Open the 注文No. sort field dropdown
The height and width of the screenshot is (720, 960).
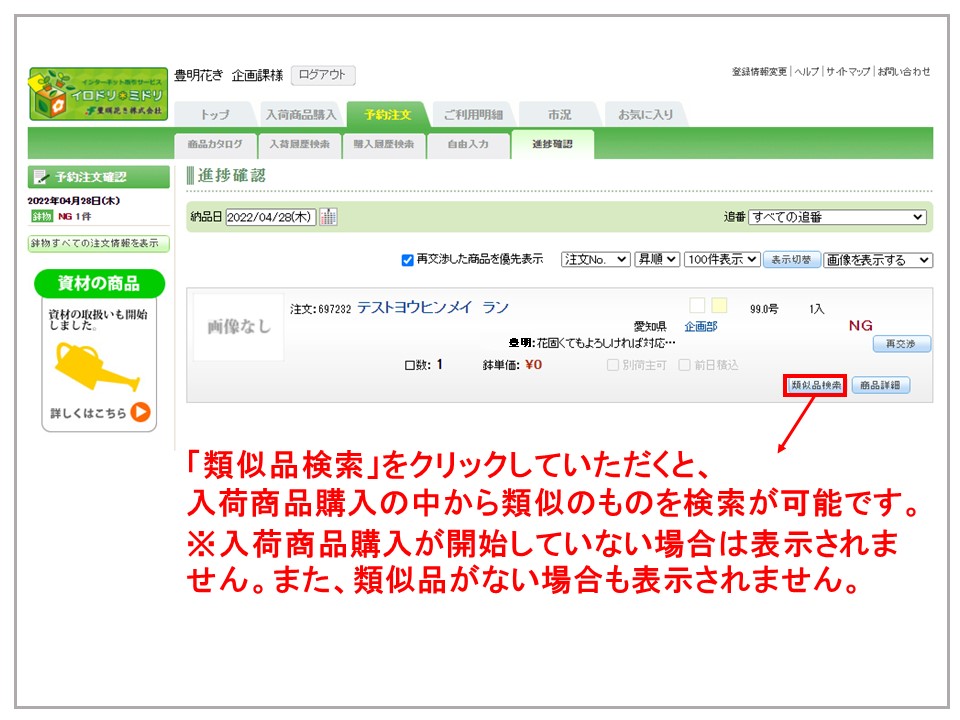pyautogui.click(x=595, y=259)
